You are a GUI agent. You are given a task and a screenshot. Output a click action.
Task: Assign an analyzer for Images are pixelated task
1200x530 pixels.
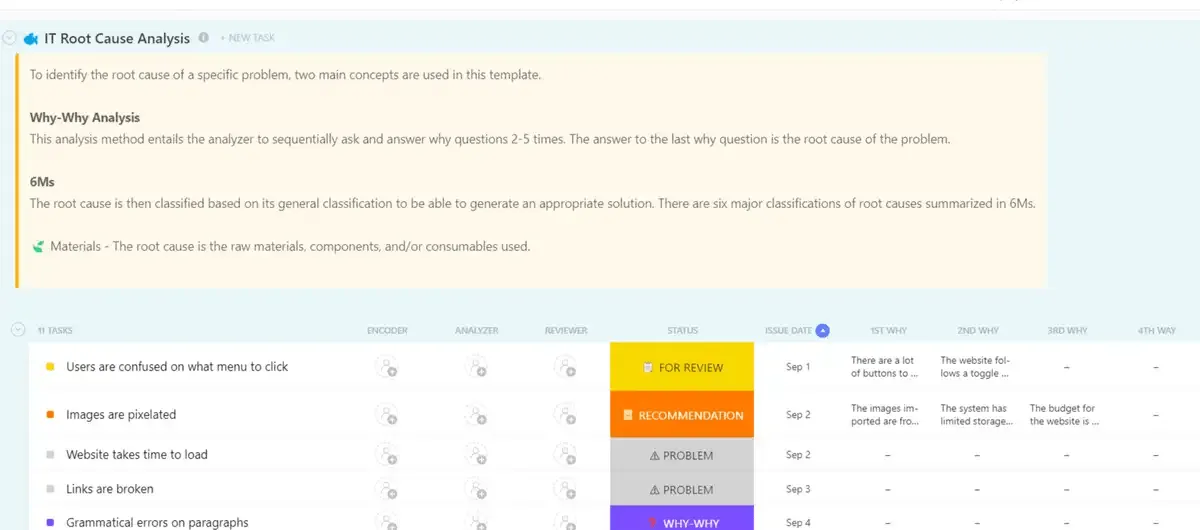476,415
